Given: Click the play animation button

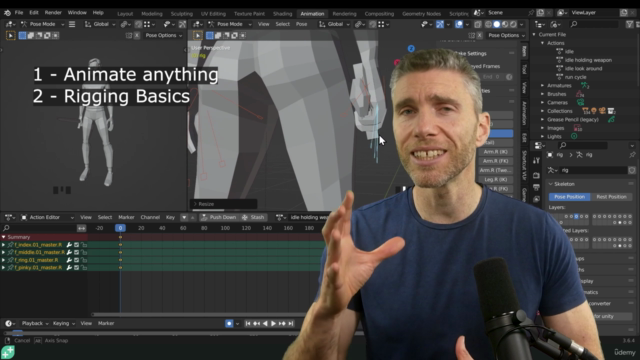Looking at the screenshot, I should 273,324.
